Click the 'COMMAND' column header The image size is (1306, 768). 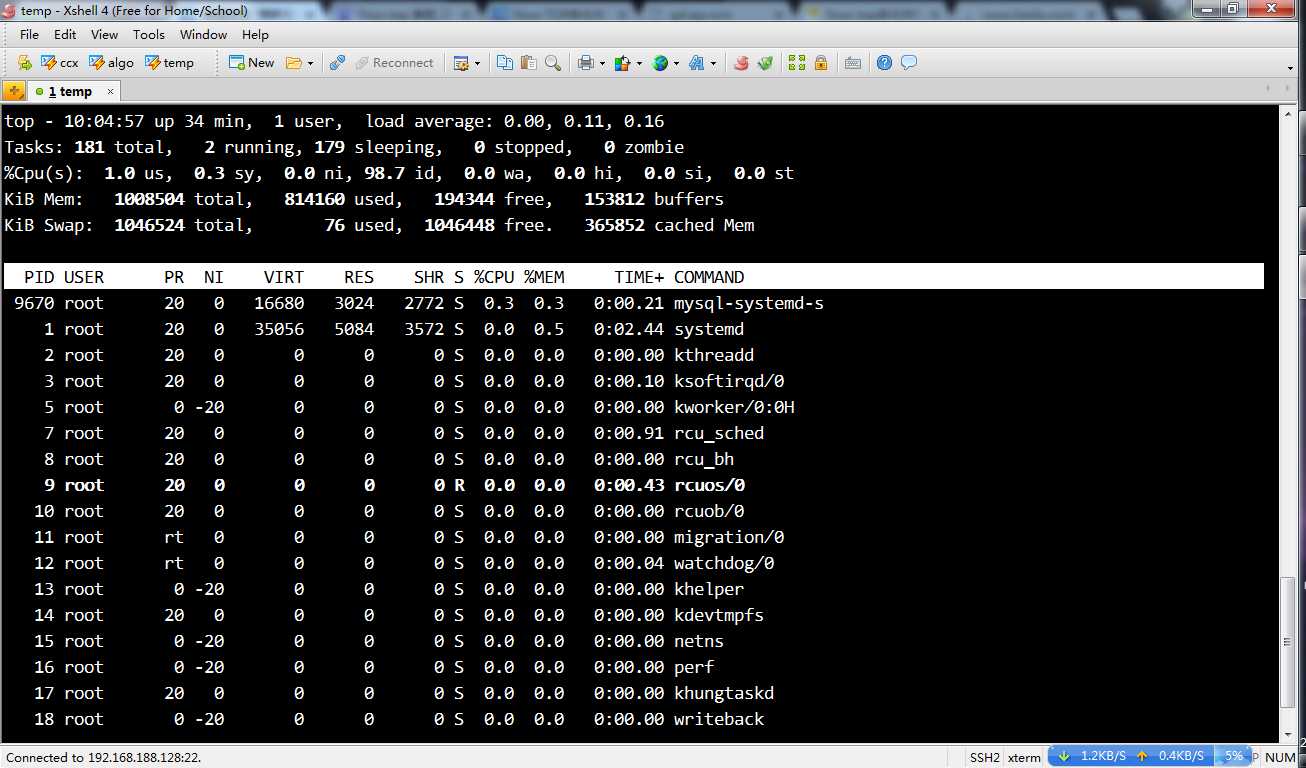[709, 277]
